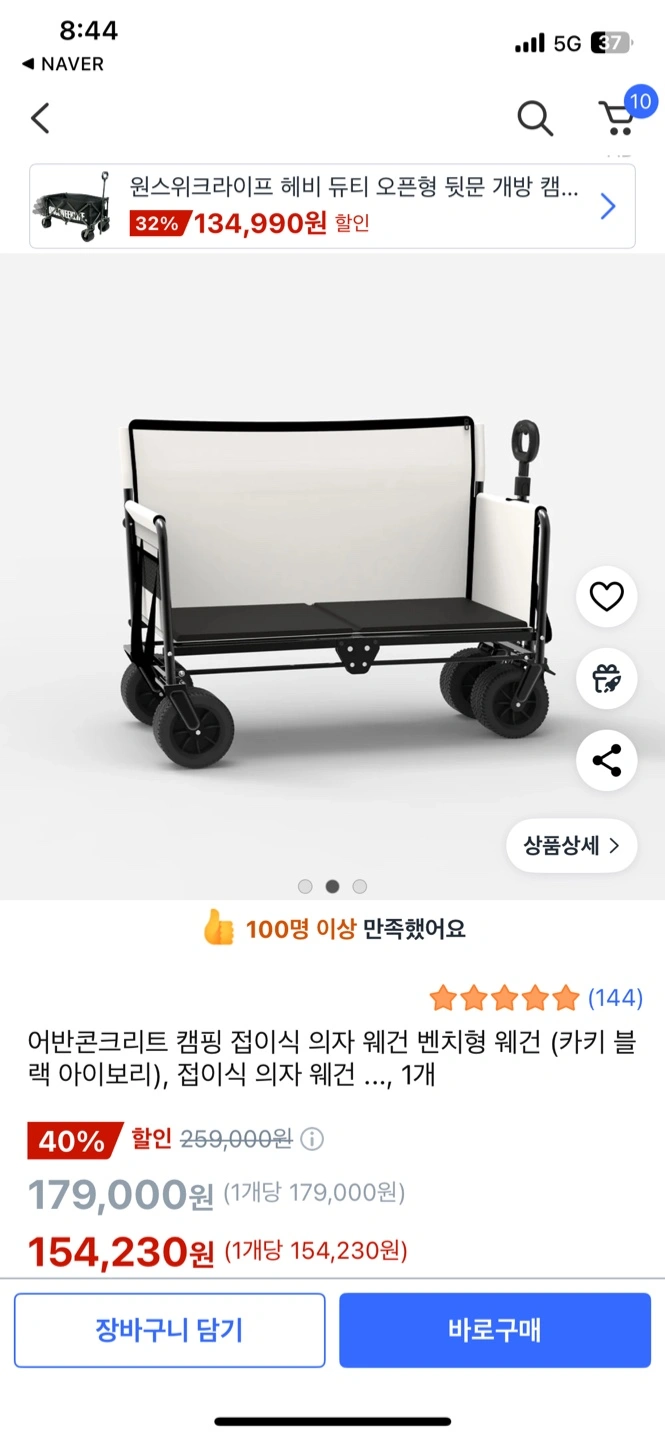Screen dimensions: 665x1440
Task: Share this product via share icon
Action: click(606, 761)
